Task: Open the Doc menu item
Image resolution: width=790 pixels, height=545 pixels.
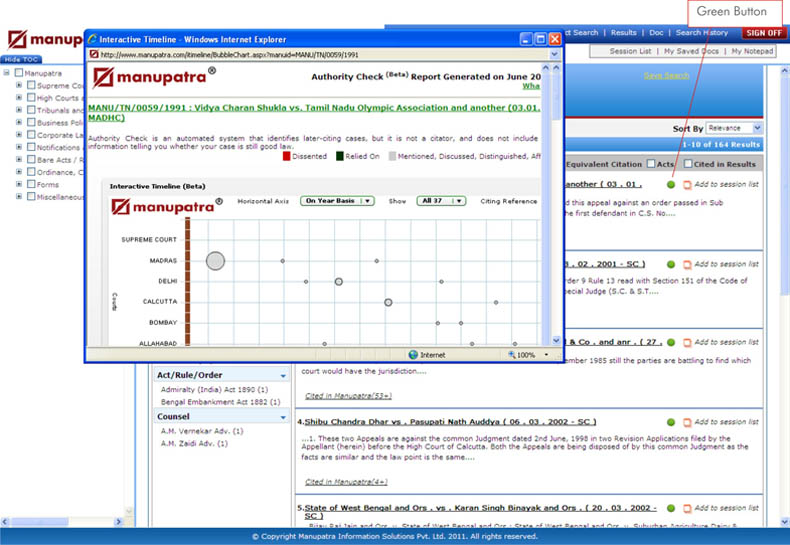Action: 656,33
